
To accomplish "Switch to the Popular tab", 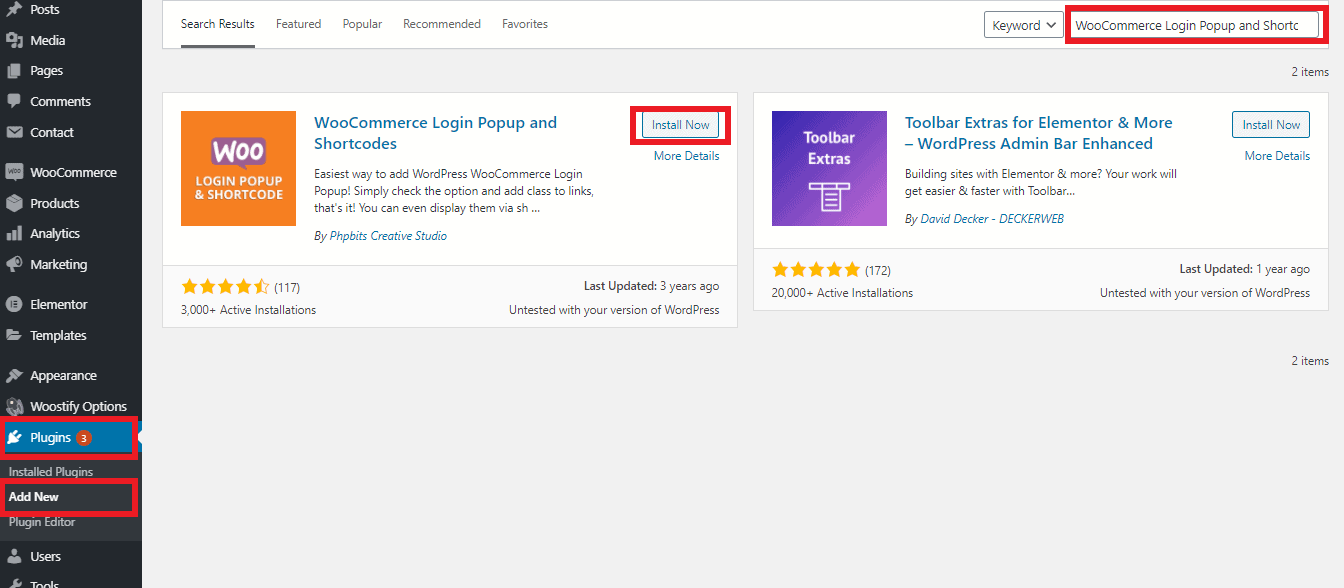I will point(362,24).
